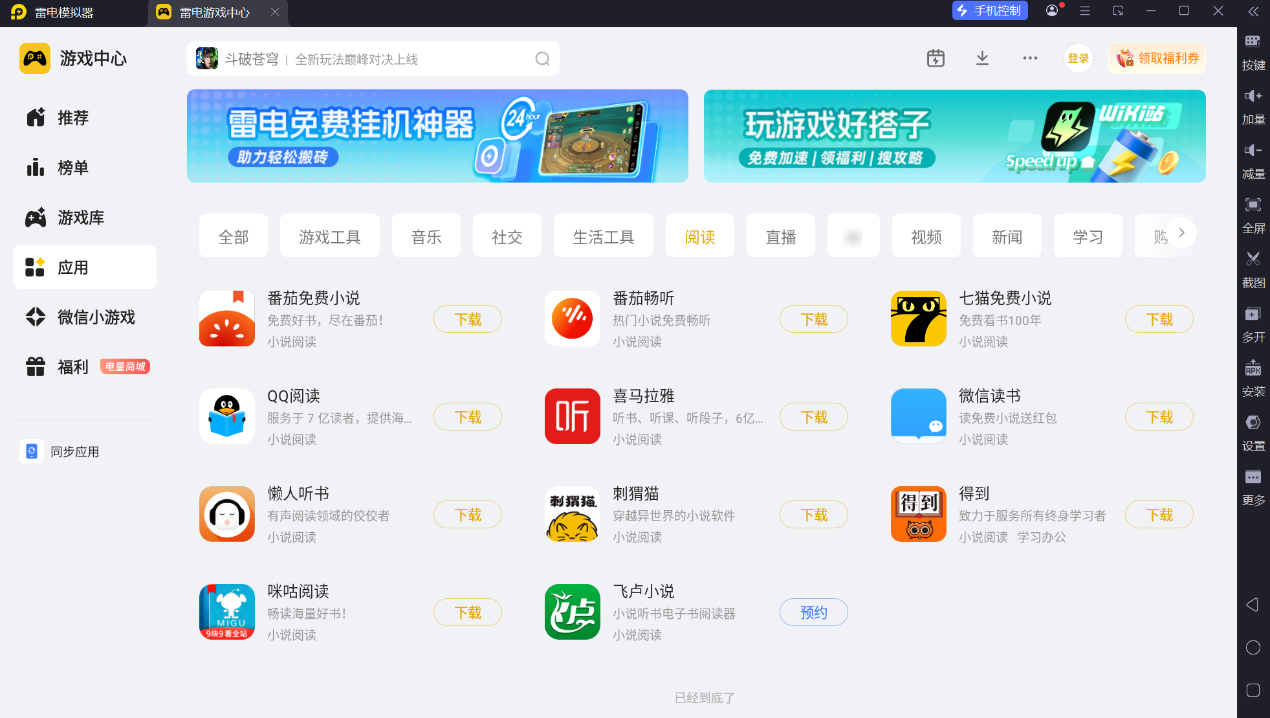The width and height of the screenshot is (1270, 718).
Task: Claim coupons via 领取福利券
Action: [1155, 58]
